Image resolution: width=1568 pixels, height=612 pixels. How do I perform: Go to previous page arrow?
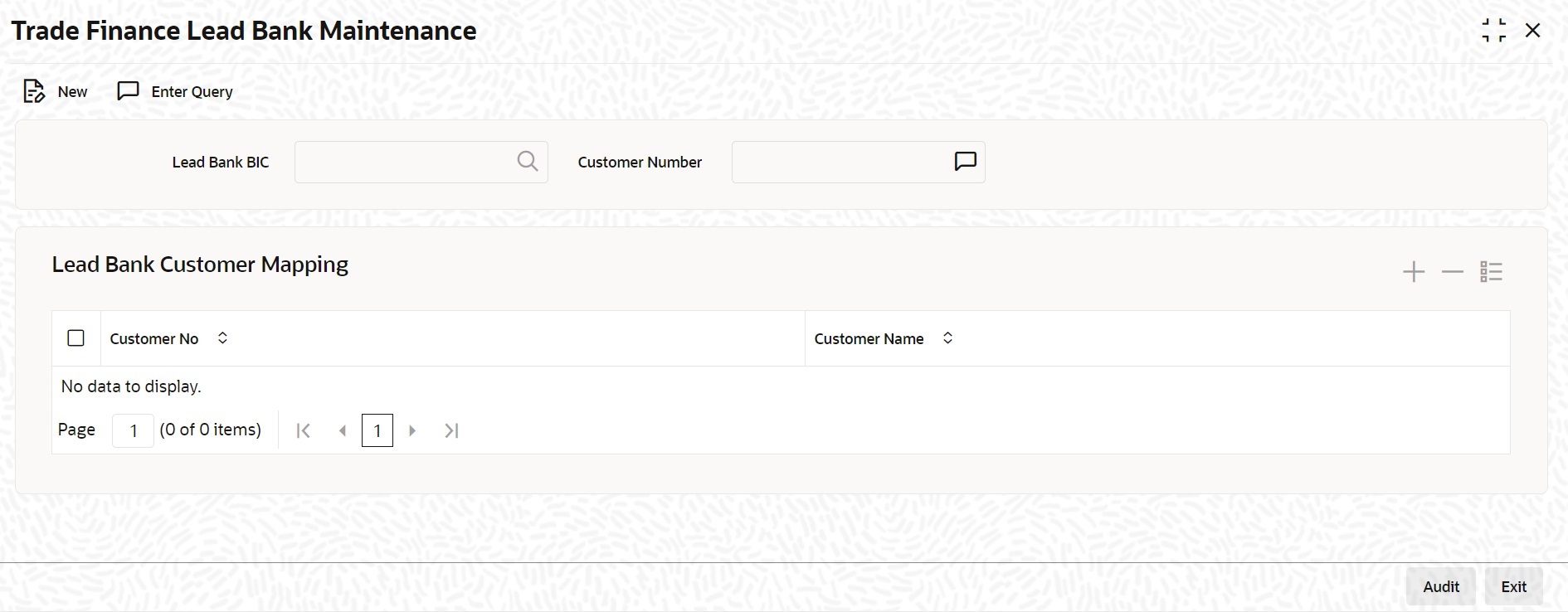(x=342, y=430)
